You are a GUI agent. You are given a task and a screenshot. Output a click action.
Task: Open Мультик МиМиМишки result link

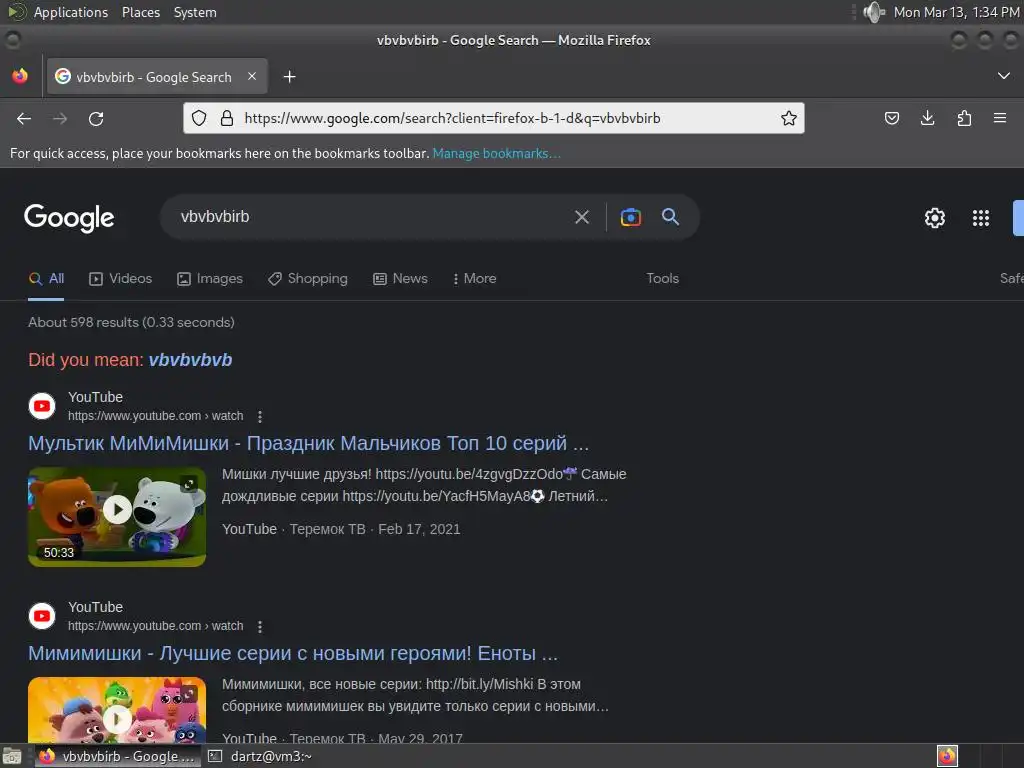coord(308,443)
